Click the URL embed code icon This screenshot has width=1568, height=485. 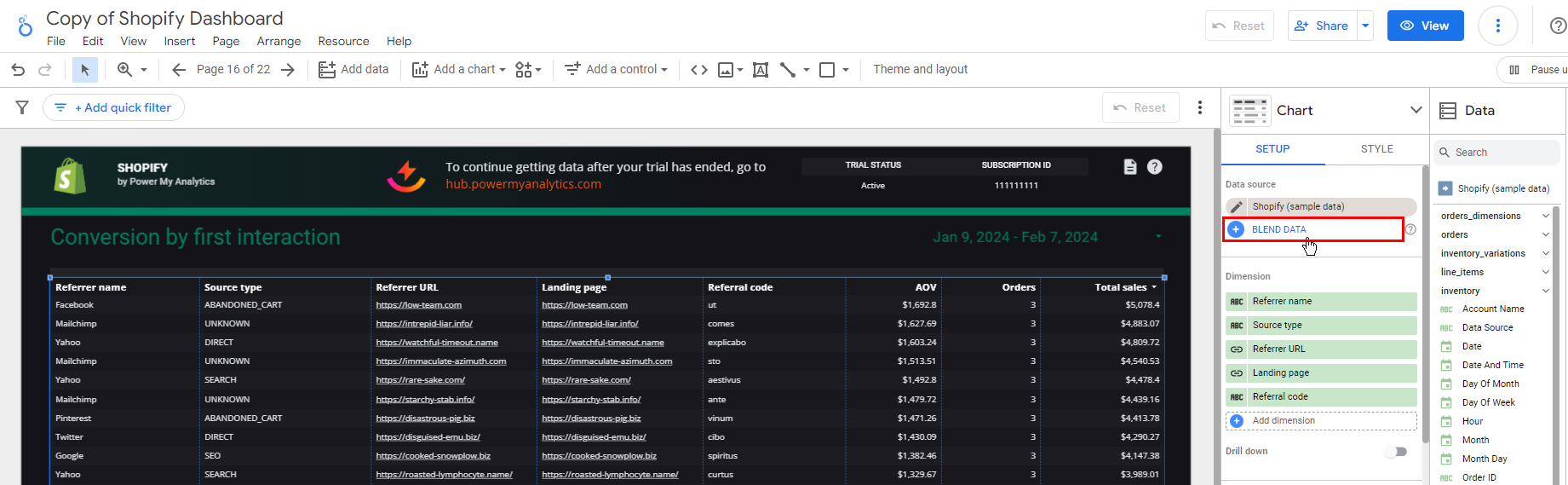pyautogui.click(x=698, y=70)
